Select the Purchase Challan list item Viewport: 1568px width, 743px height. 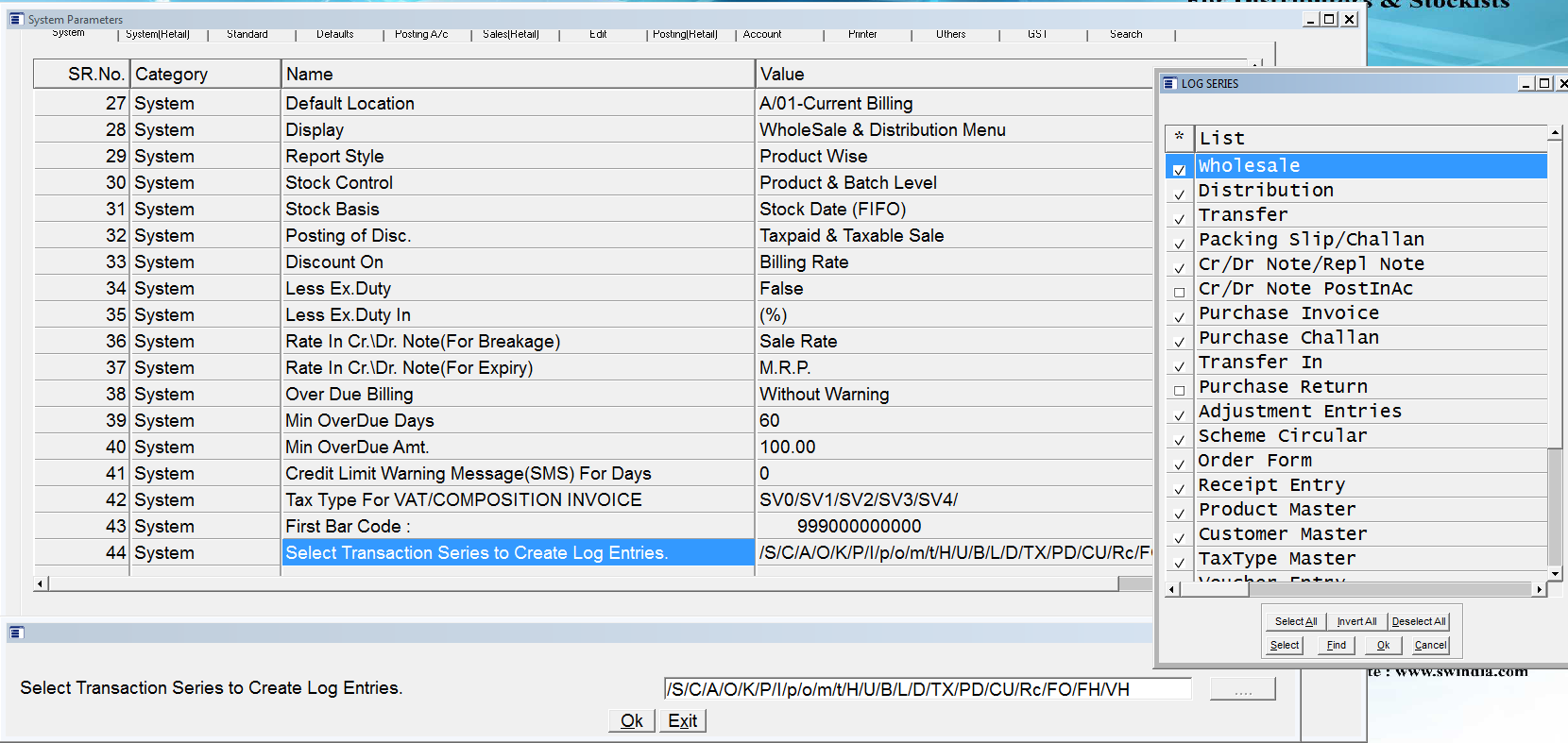point(1372,337)
